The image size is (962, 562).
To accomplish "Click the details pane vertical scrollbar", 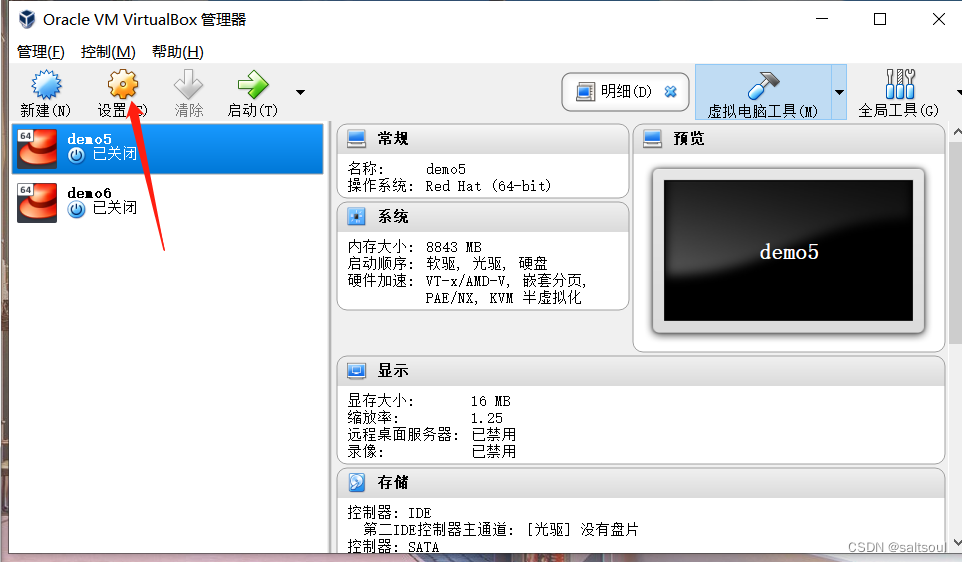I will coord(955,242).
